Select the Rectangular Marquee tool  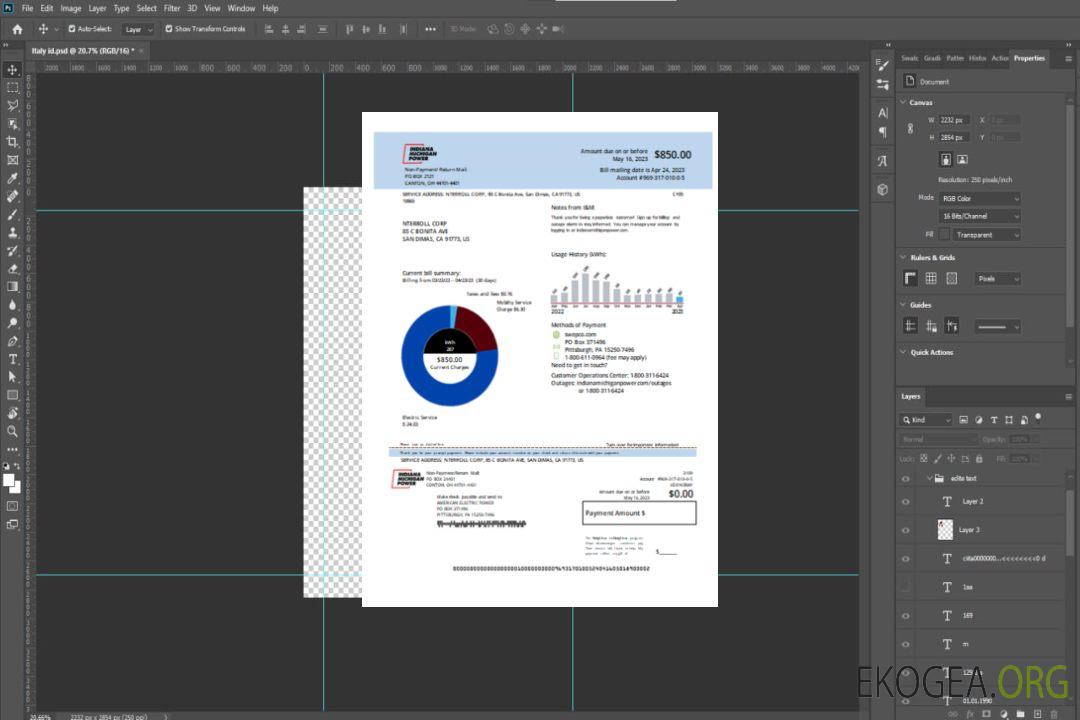[13, 87]
